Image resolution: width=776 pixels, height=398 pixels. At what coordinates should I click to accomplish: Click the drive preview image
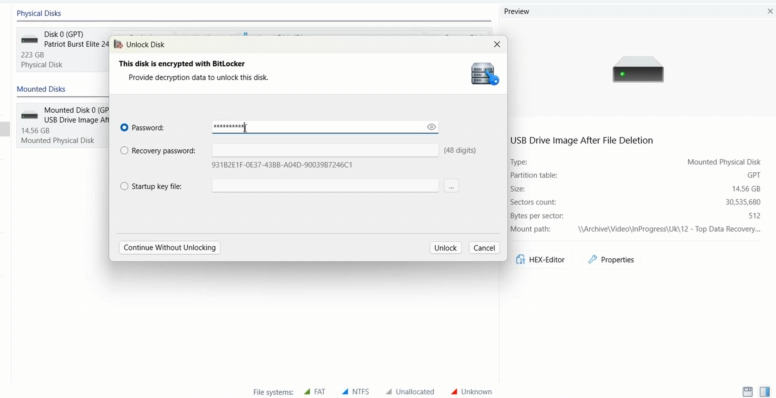[638, 69]
